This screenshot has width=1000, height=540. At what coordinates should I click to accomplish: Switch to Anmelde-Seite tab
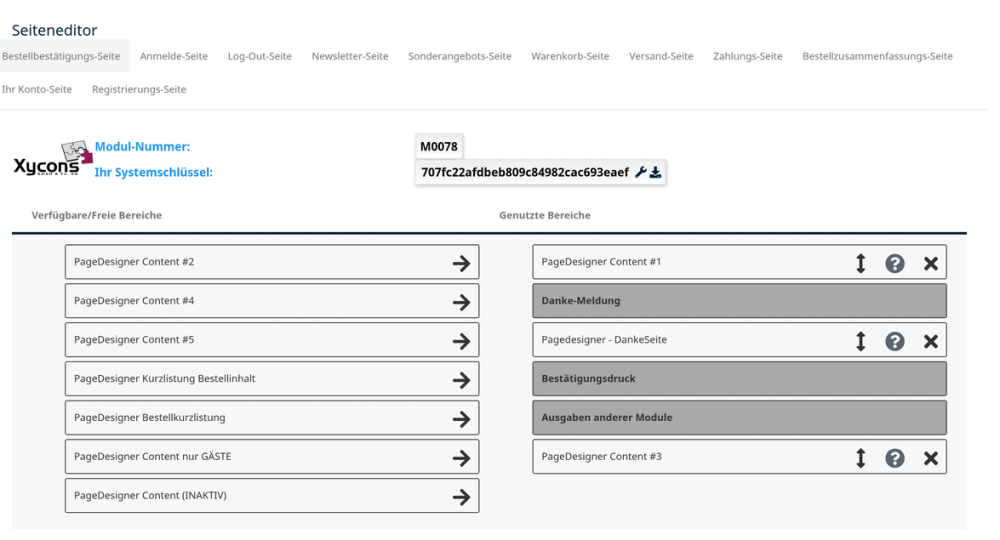point(173,56)
